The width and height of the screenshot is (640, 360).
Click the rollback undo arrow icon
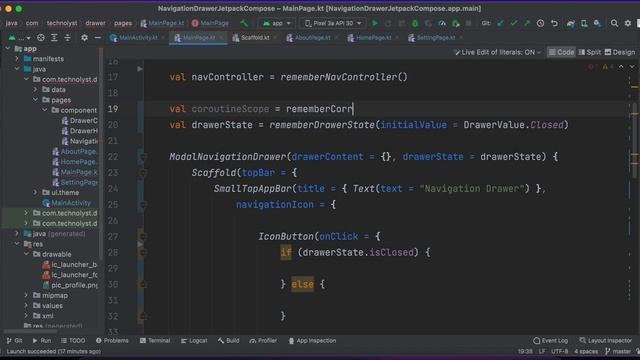pyautogui.click(x=554, y=23)
